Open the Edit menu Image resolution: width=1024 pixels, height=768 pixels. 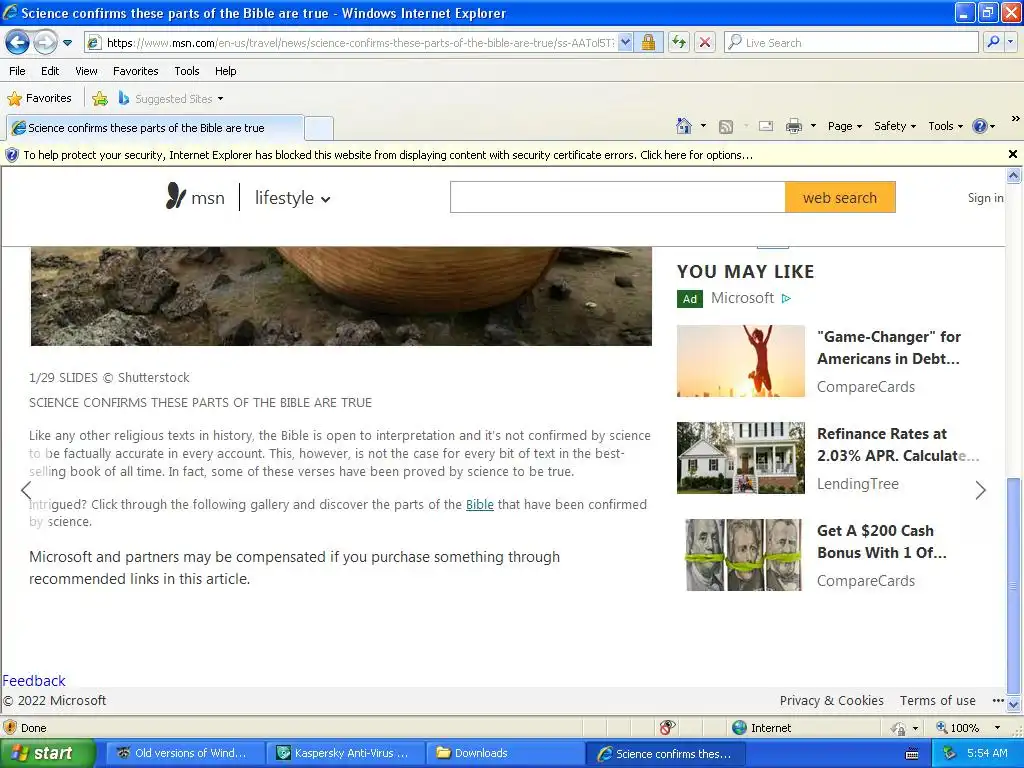point(50,71)
